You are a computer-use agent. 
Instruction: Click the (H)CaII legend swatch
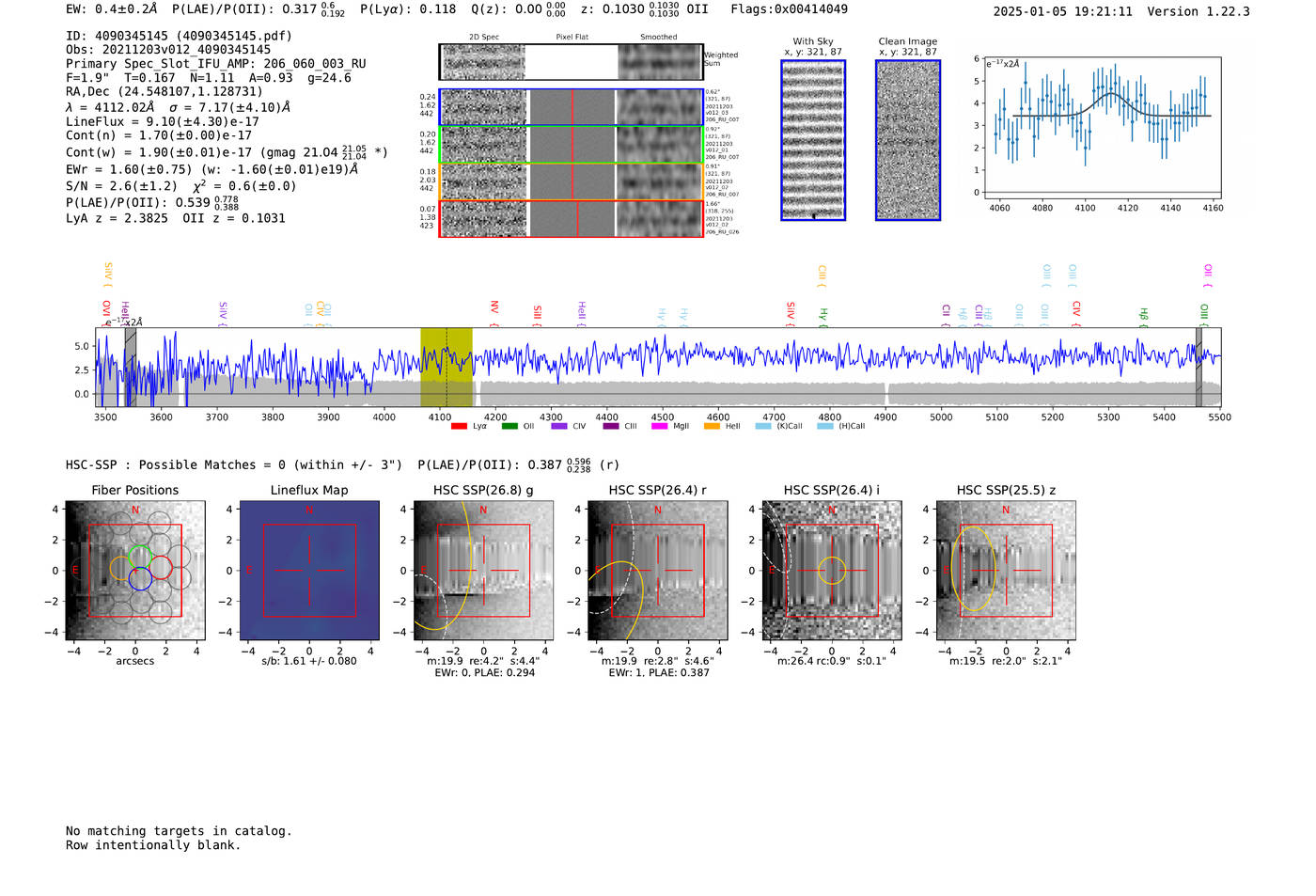(x=825, y=426)
